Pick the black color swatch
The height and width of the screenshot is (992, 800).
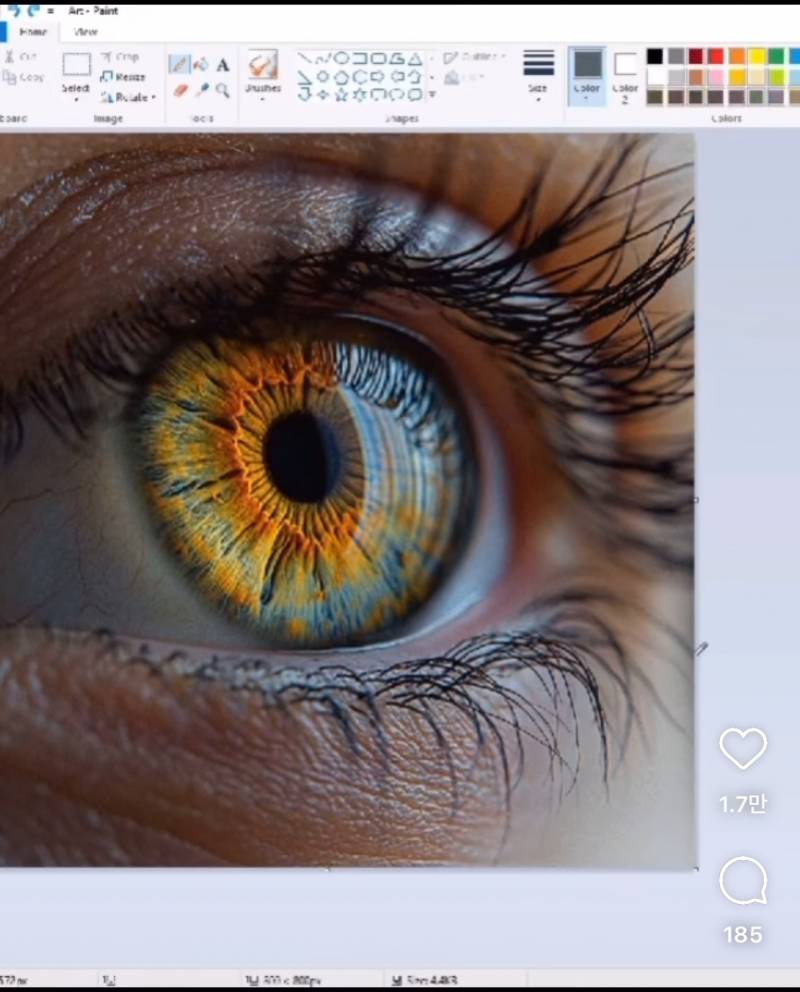[x=655, y=56]
